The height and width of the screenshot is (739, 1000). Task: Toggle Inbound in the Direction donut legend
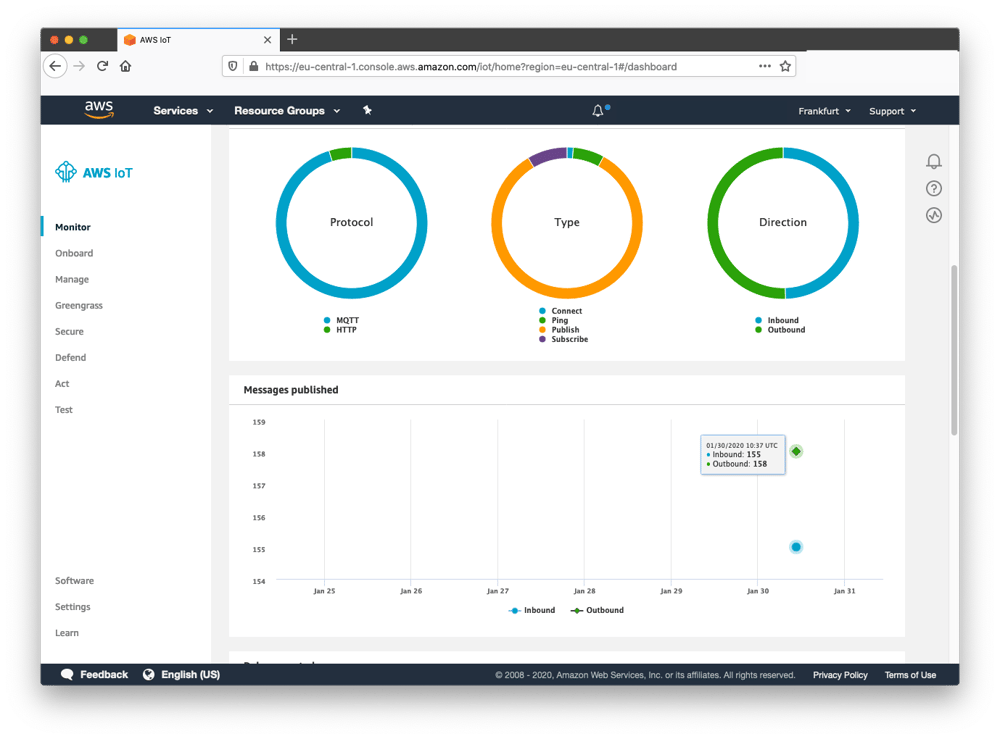click(777, 320)
